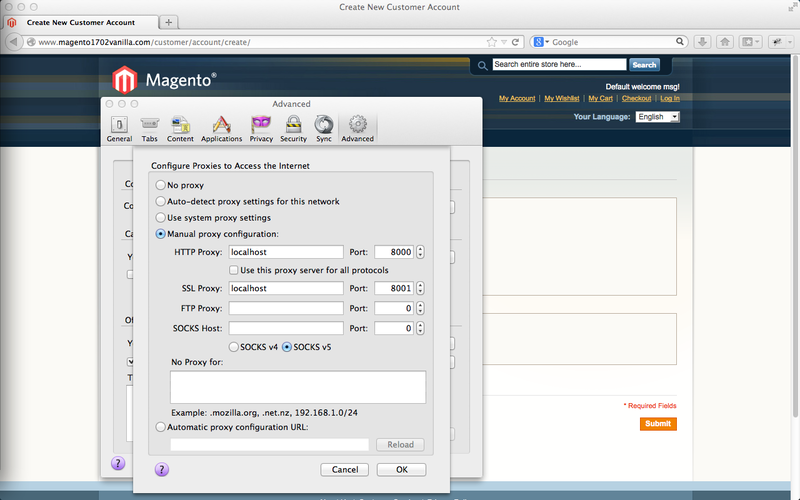Select Automatic proxy configuration URL radio
This screenshot has height=500, width=800.
pos(160,427)
